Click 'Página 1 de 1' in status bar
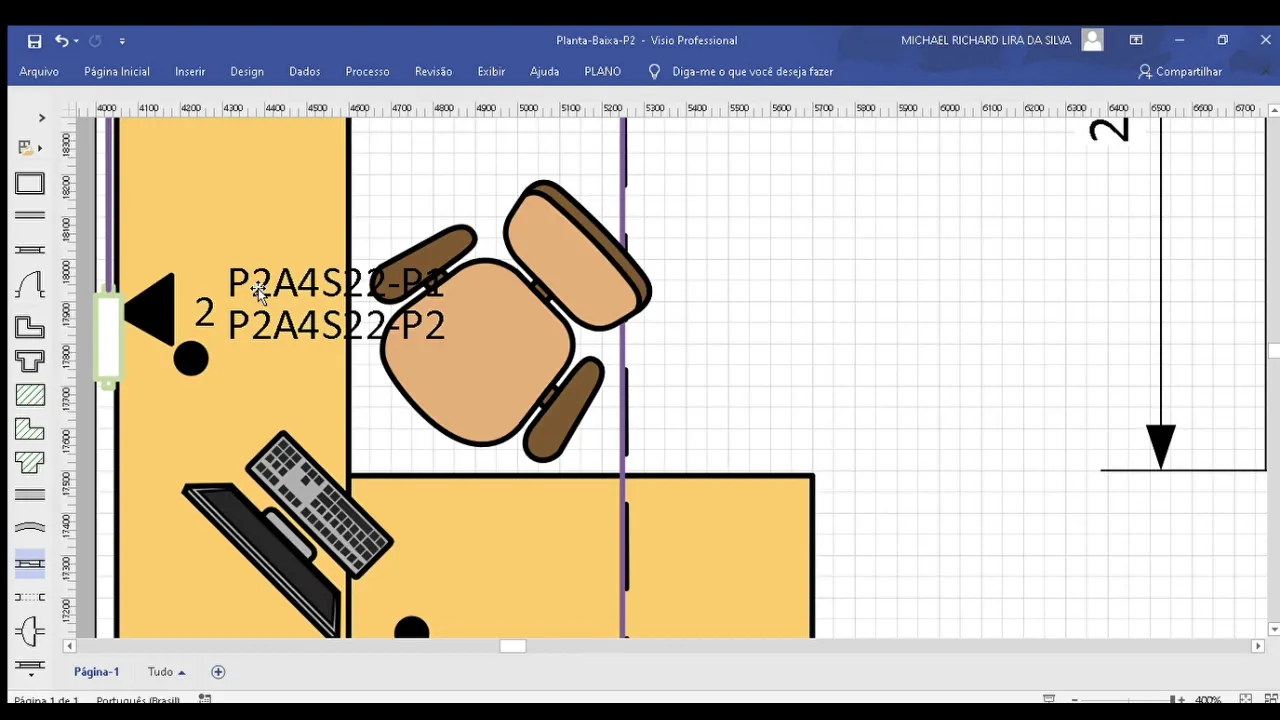This screenshot has width=1280, height=720. click(46, 700)
